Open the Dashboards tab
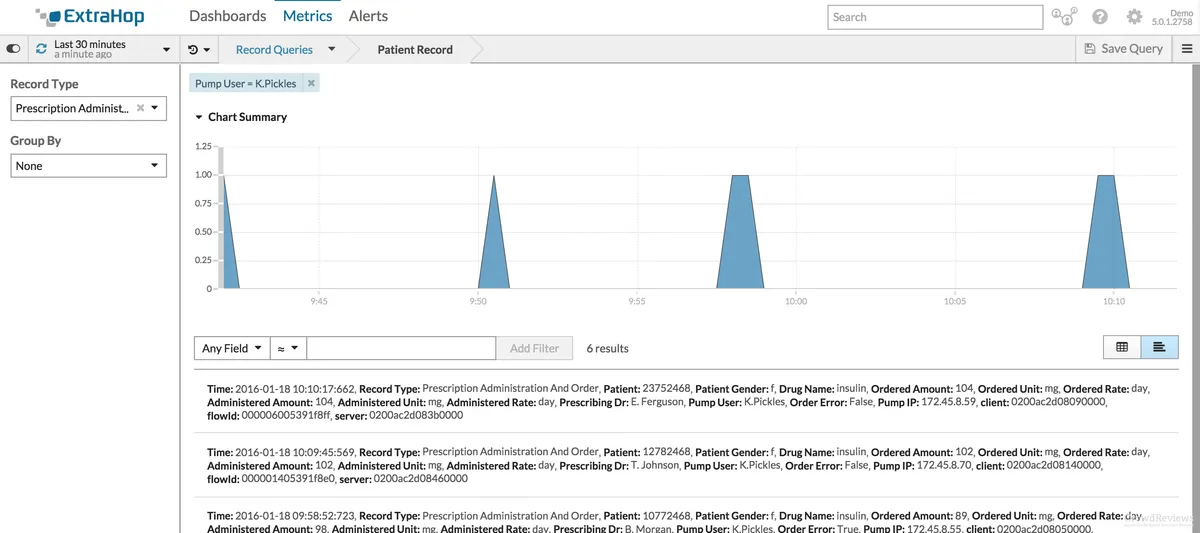The width and height of the screenshot is (1200, 533). tap(227, 16)
